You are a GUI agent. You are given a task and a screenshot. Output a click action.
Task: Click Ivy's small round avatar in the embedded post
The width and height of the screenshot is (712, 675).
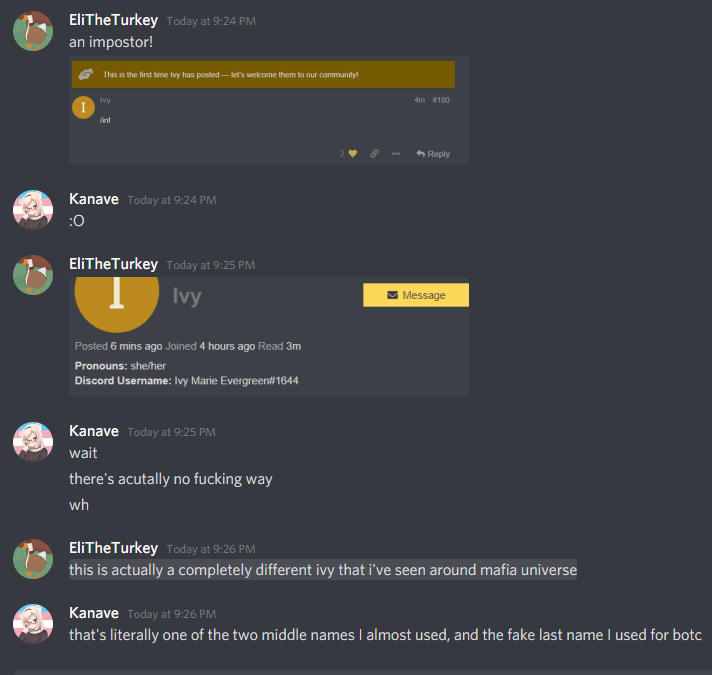point(84,108)
